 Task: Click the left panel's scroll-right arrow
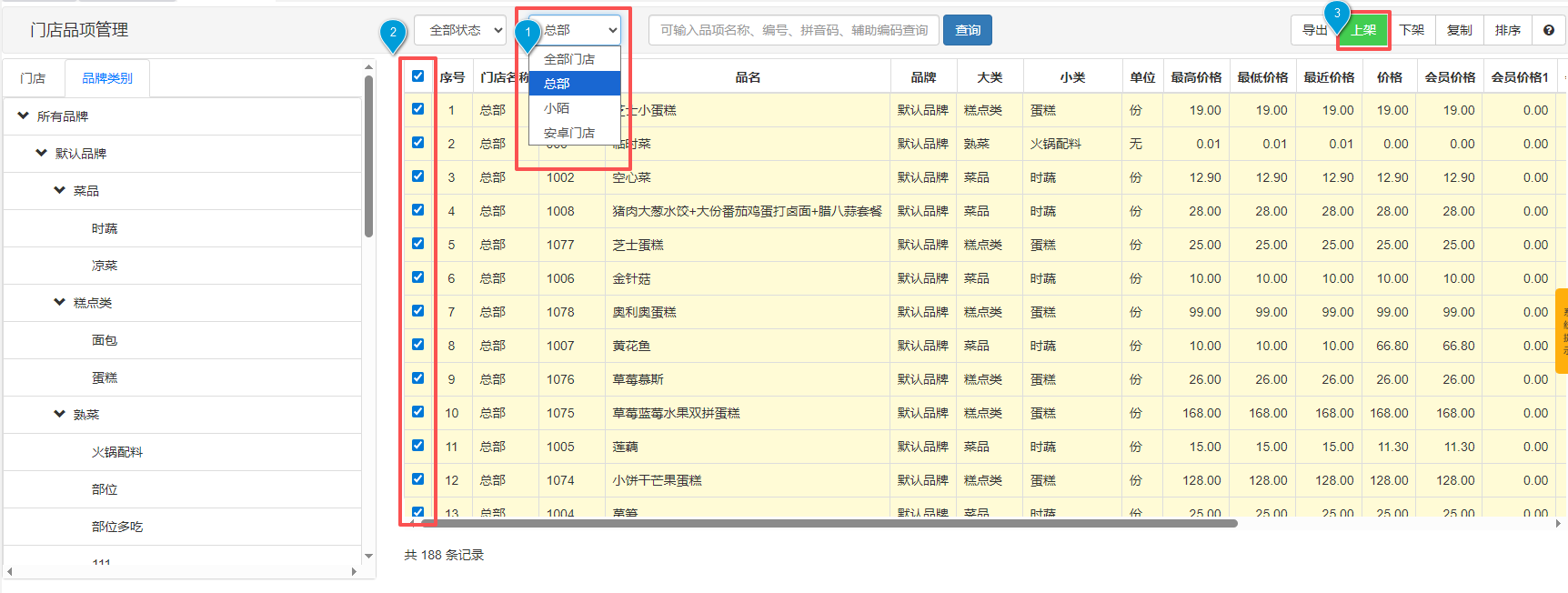tap(354, 571)
